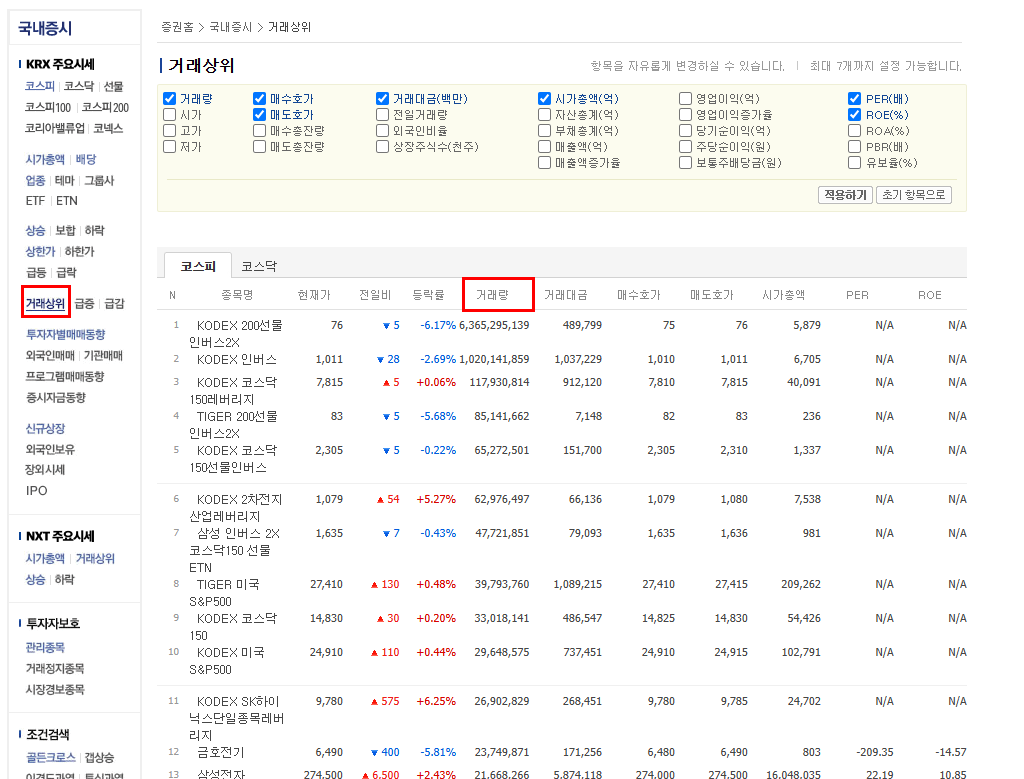This screenshot has width=1024, height=779.
Task: Open the 관리종목 link
Action: 45,648
